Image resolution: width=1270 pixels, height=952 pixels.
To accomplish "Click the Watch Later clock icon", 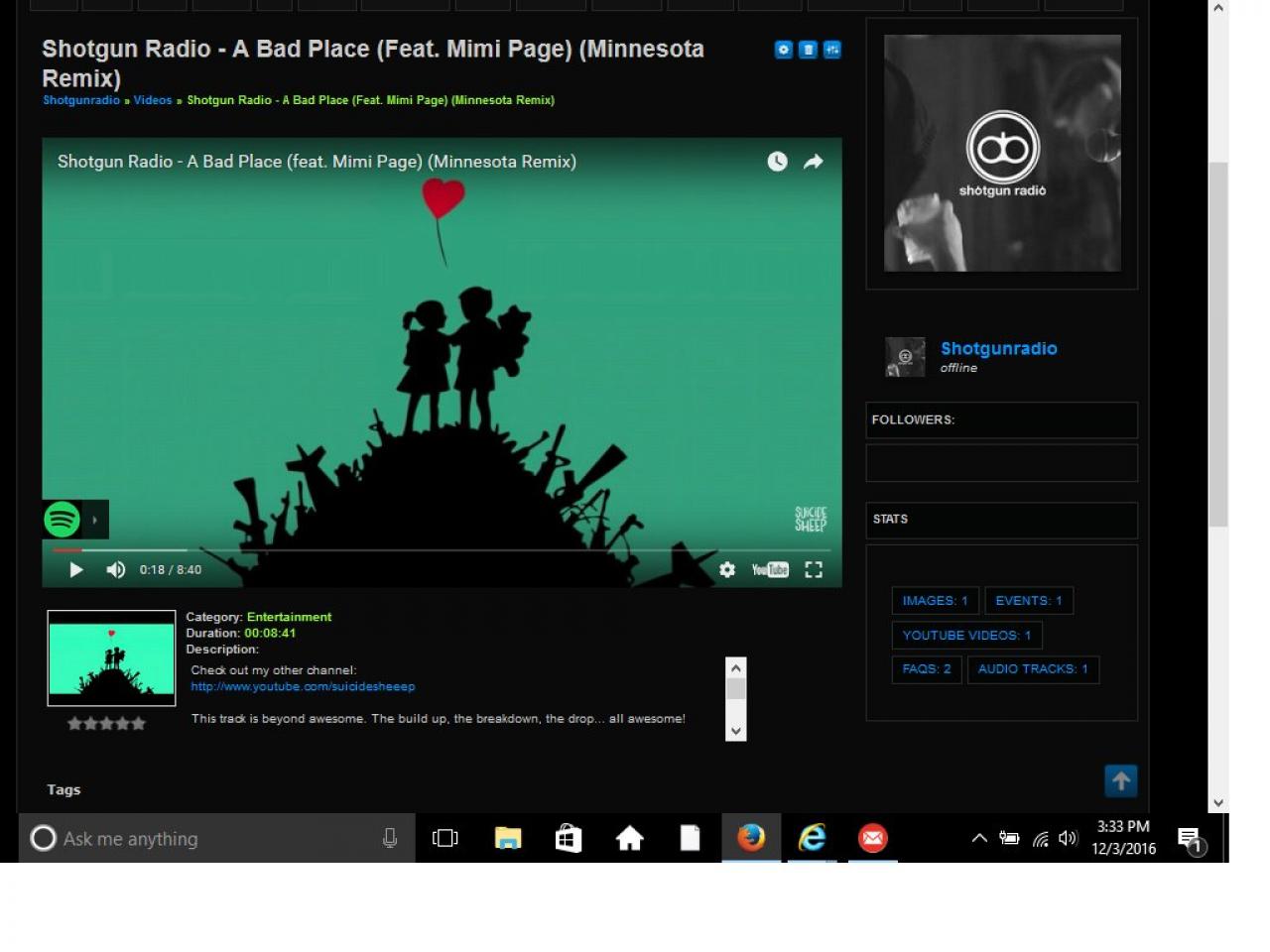I will pyautogui.click(x=777, y=162).
